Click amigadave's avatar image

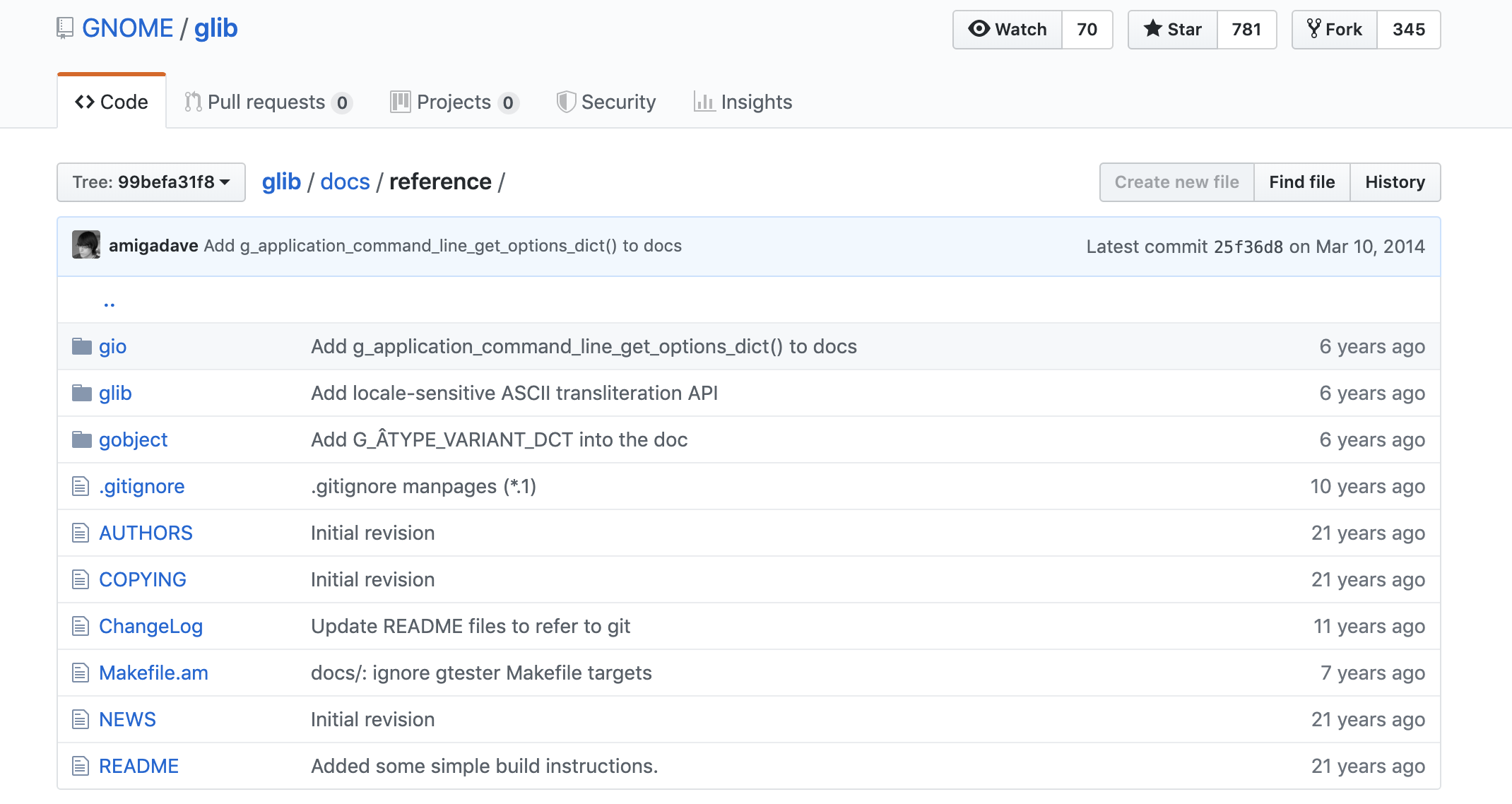click(86, 245)
